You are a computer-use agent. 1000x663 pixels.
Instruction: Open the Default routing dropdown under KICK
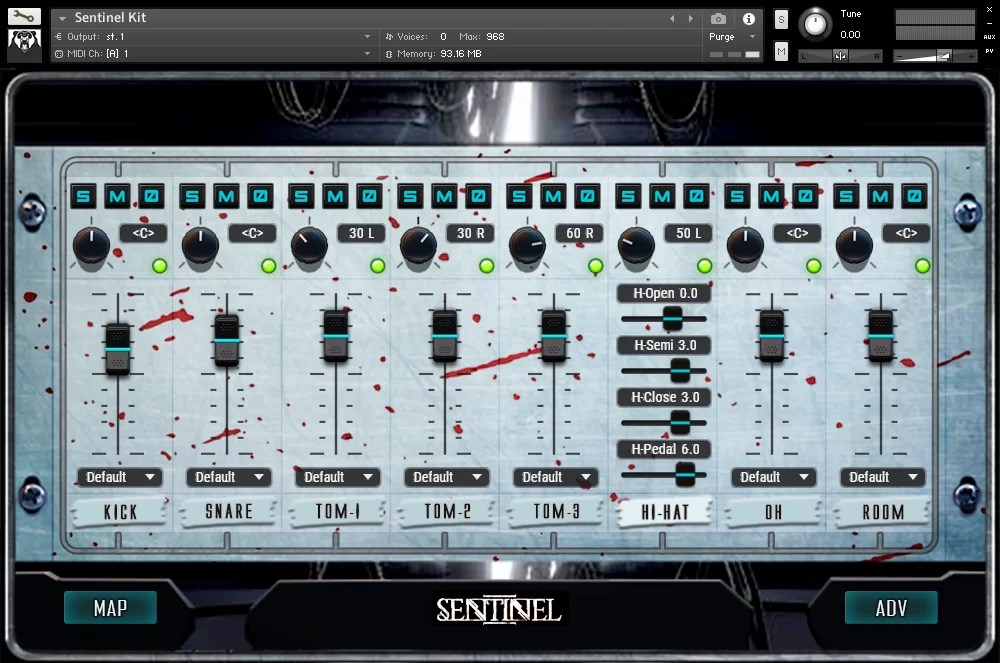click(x=118, y=477)
